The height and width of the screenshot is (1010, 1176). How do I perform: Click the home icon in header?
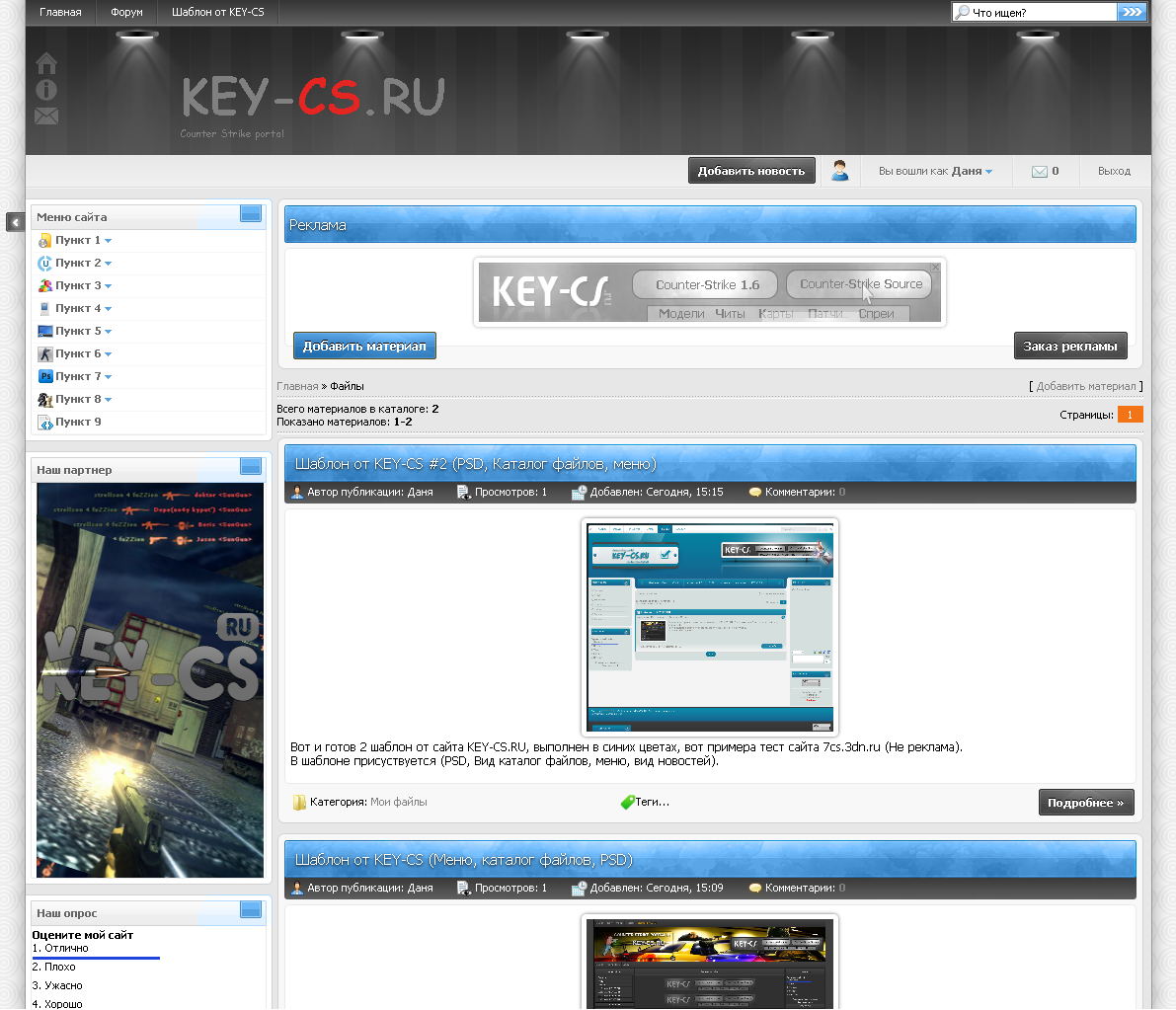(46, 64)
